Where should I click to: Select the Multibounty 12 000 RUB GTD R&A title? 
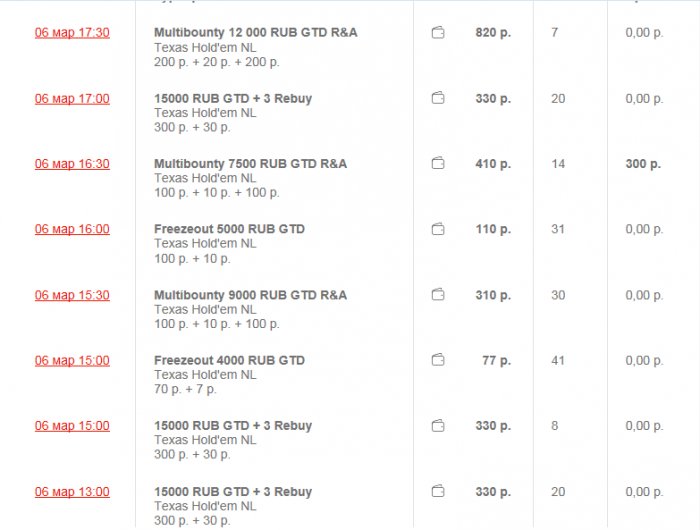tap(255, 33)
